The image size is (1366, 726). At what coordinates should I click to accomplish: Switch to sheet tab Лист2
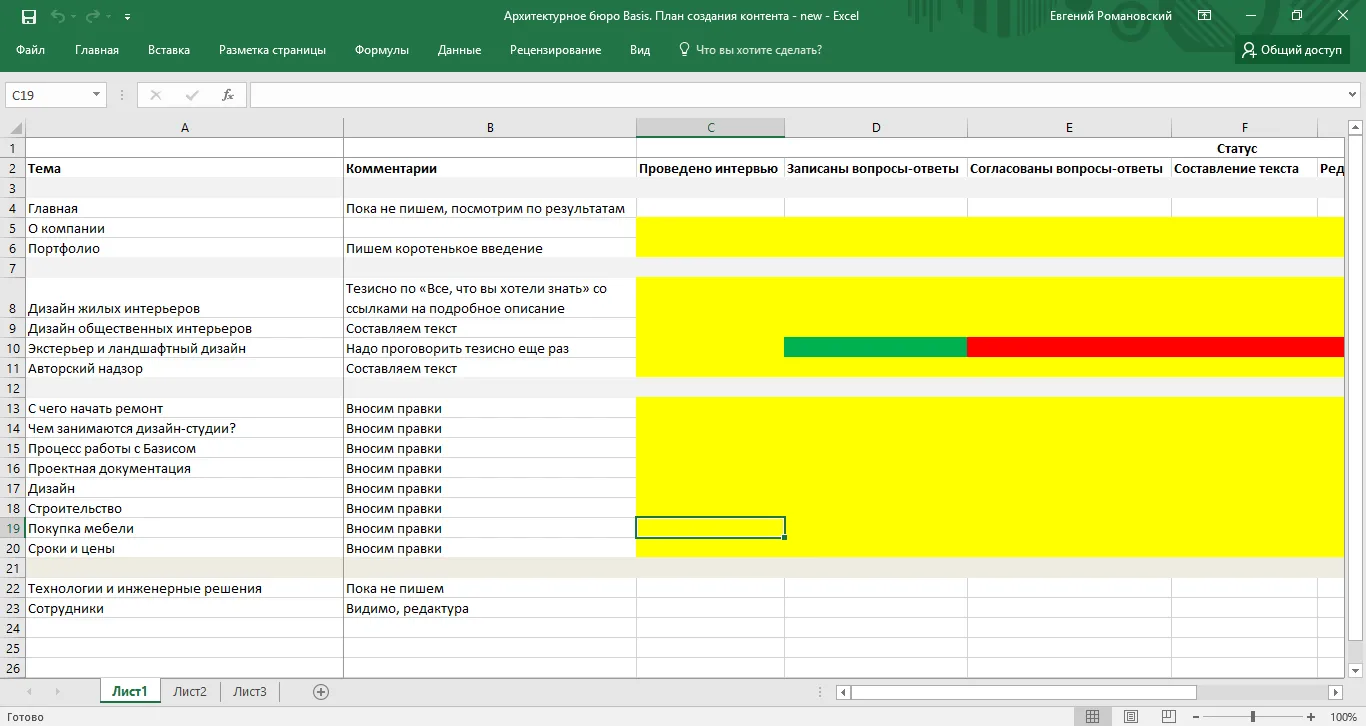click(x=190, y=691)
